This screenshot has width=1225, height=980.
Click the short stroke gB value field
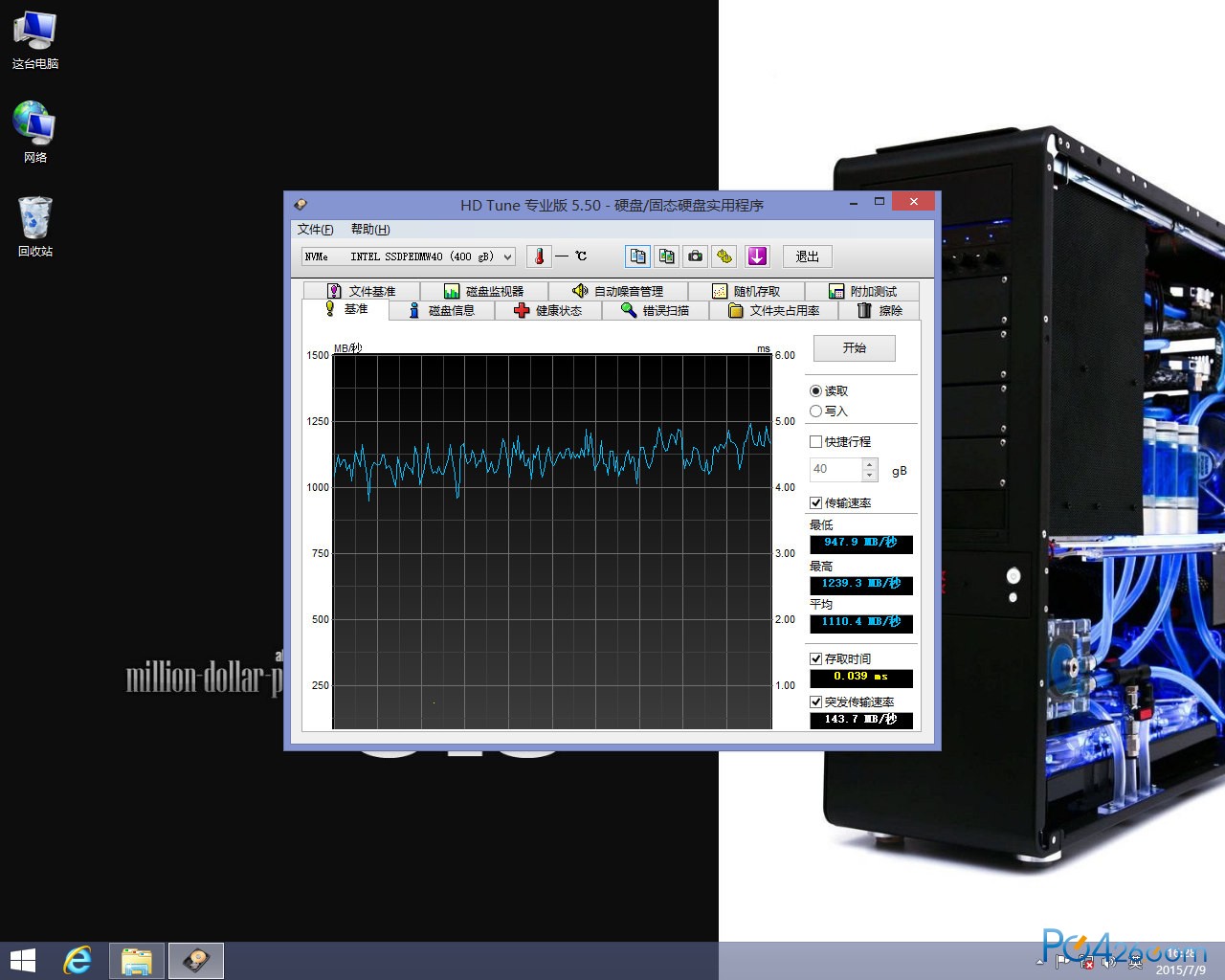pyautogui.click(x=835, y=469)
